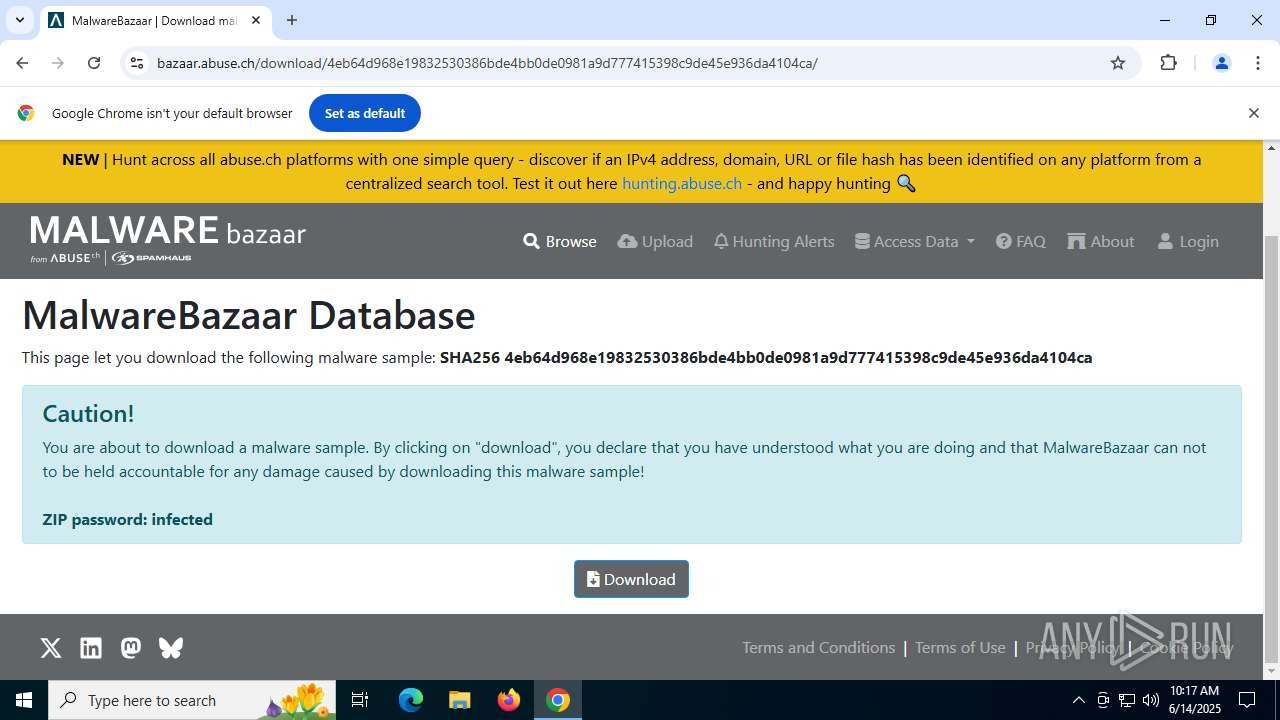Open the Browse menu item
The image size is (1280, 720).
pyautogui.click(x=560, y=241)
